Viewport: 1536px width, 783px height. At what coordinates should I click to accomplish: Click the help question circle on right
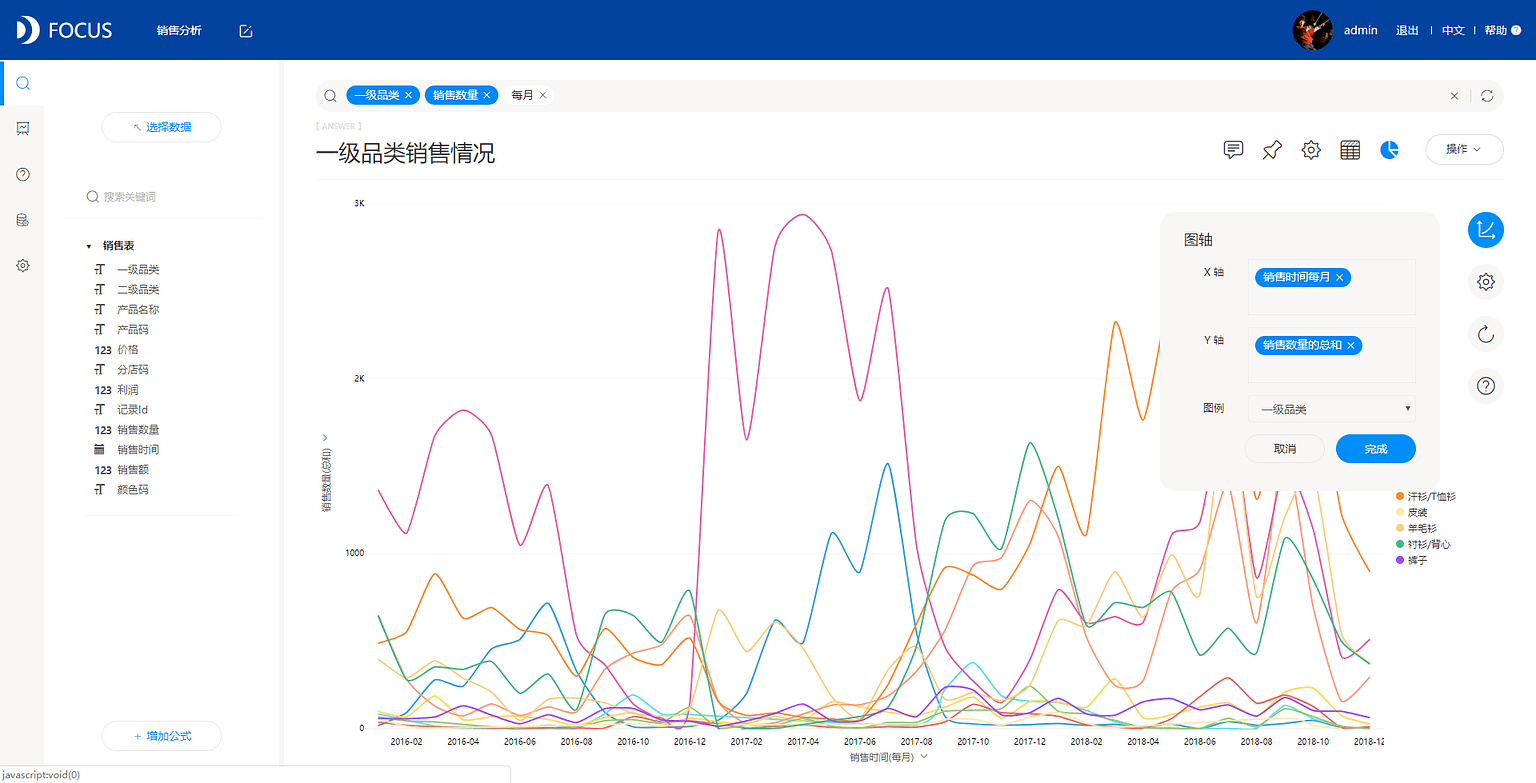tap(1486, 385)
